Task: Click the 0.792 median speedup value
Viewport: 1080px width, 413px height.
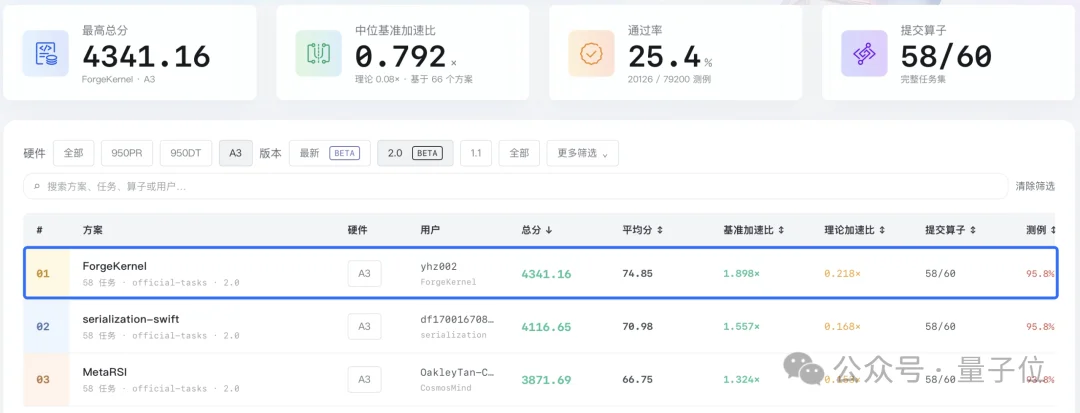Action: coord(401,56)
